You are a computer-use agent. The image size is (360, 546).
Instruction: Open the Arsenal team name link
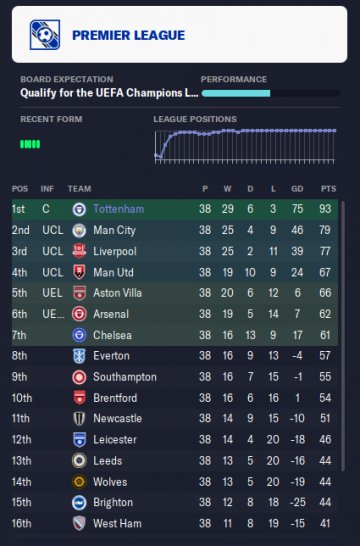point(111,314)
